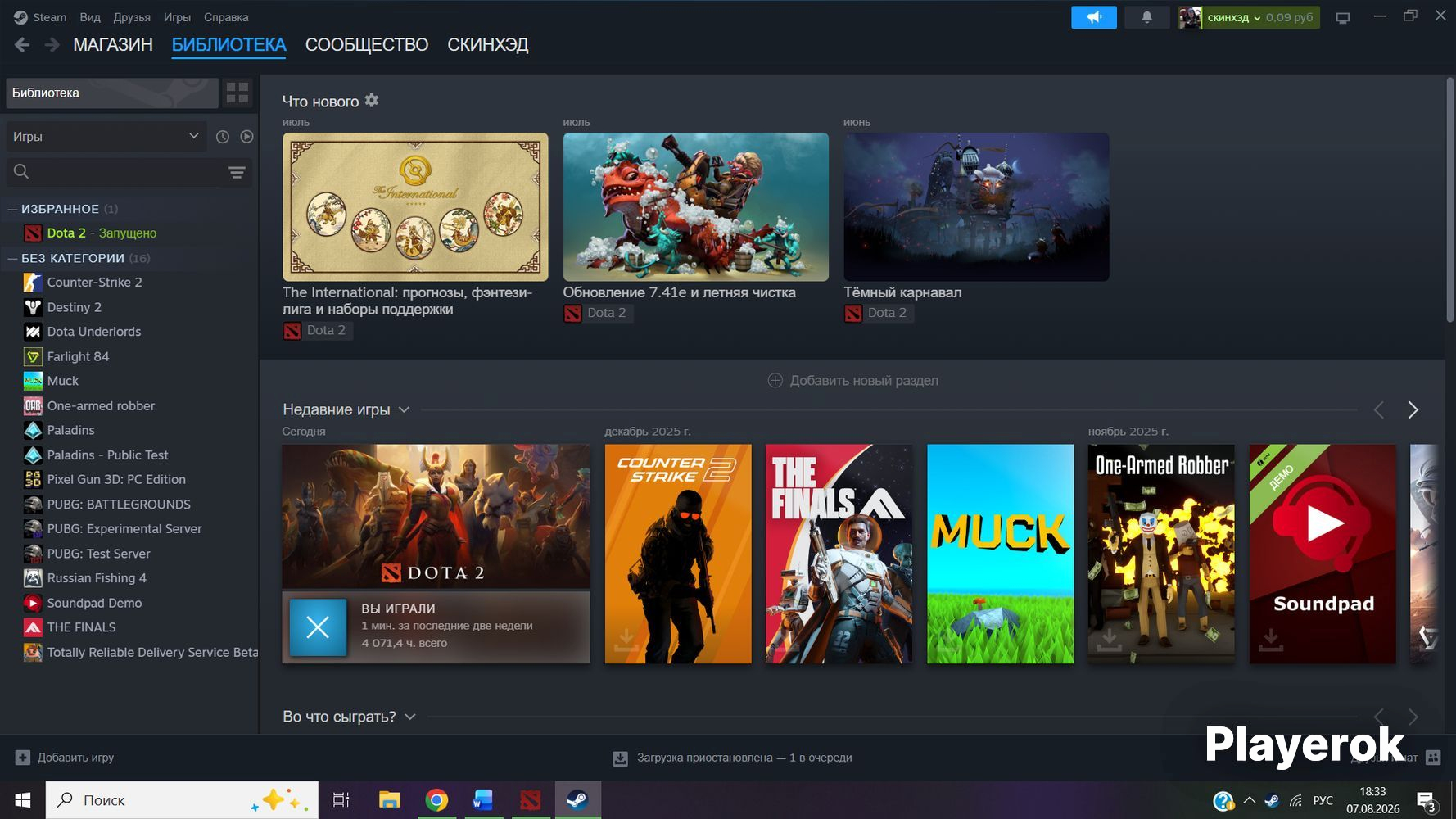Viewport: 1456px width, 819px height.
Task: Open the Друзья menu
Action: [132, 17]
